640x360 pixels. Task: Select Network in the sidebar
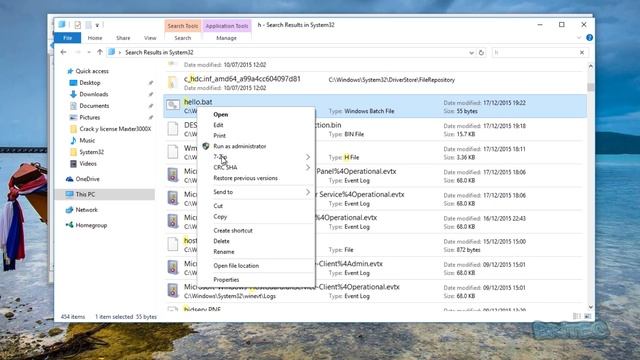(87, 210)
